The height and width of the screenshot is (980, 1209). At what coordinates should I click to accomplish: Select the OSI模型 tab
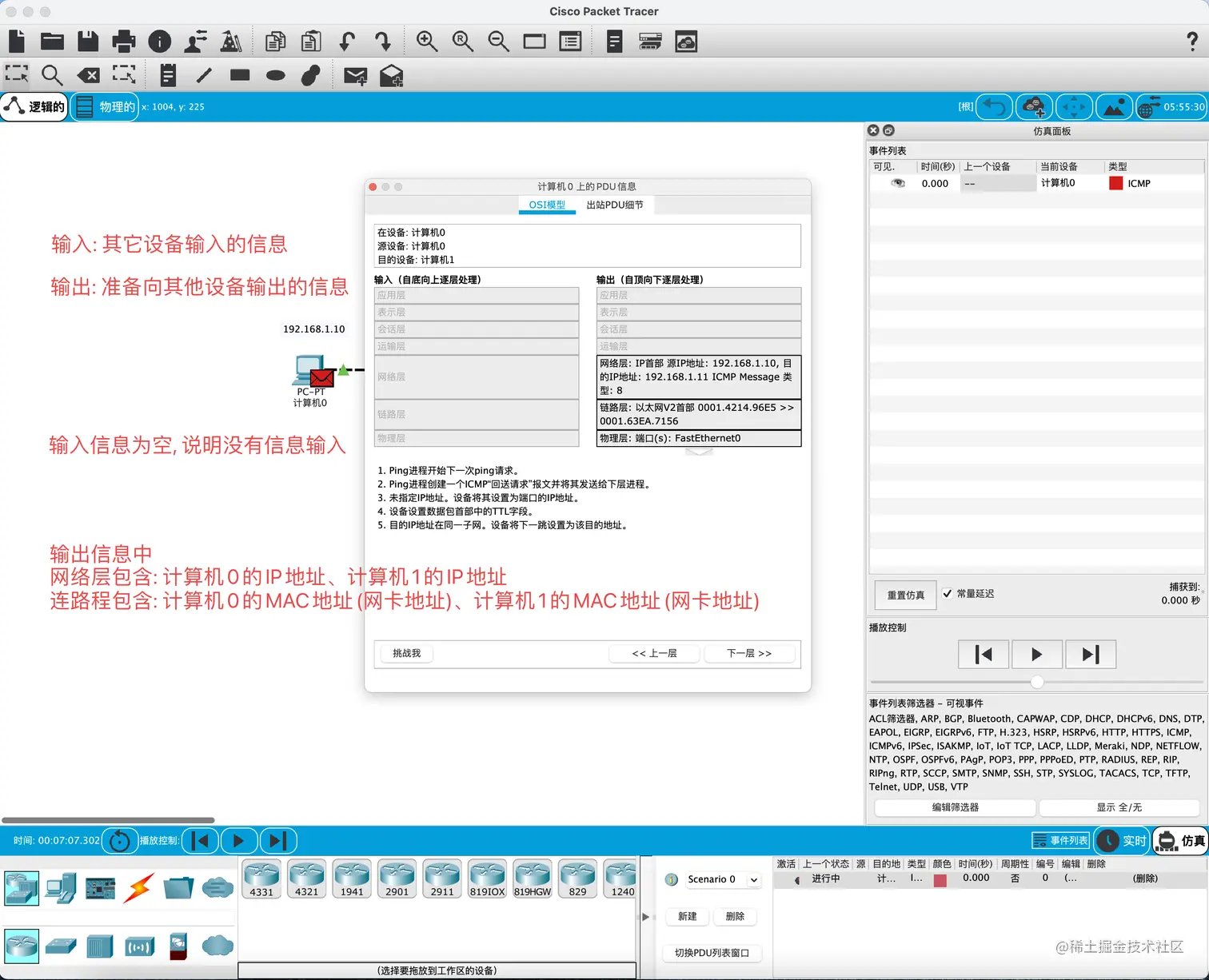point(547,205)
